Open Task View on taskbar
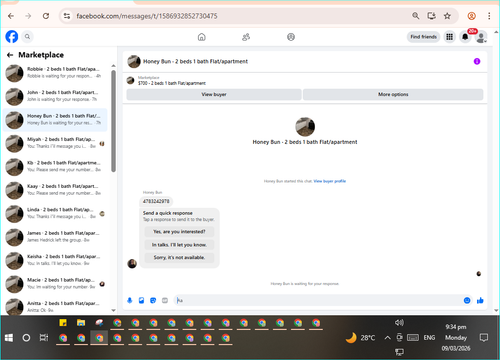 pyautogui.click(x=44, y=338)
